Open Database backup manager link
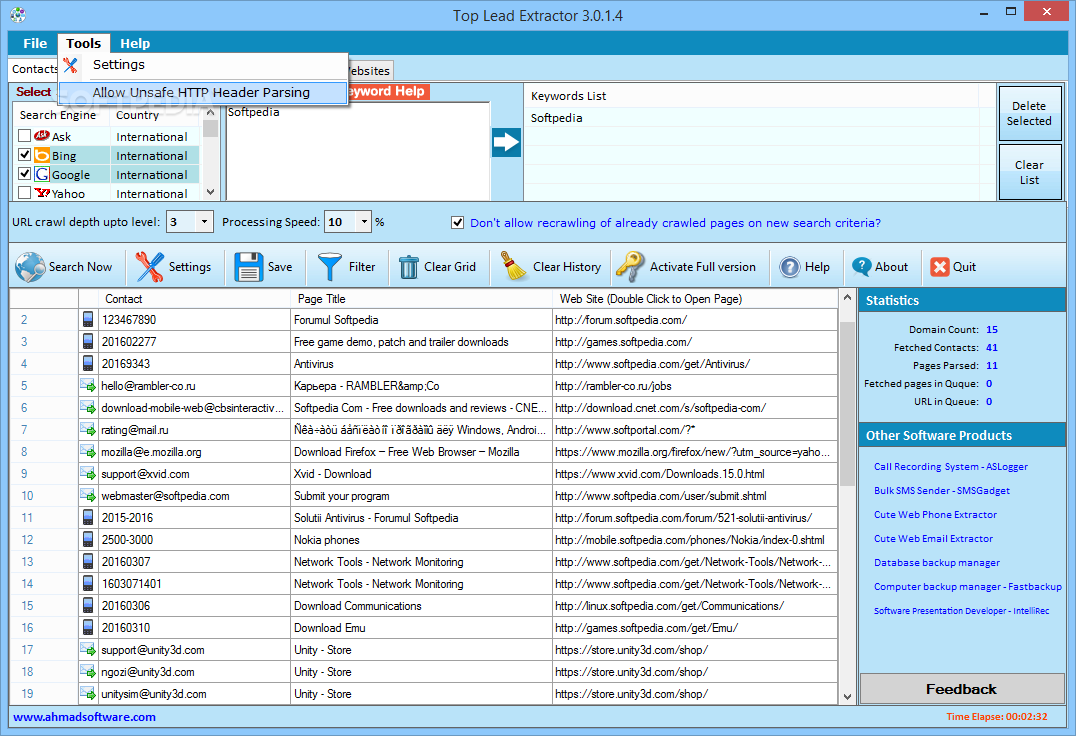Screen dimensions: 1076x736 pos(937,562)
